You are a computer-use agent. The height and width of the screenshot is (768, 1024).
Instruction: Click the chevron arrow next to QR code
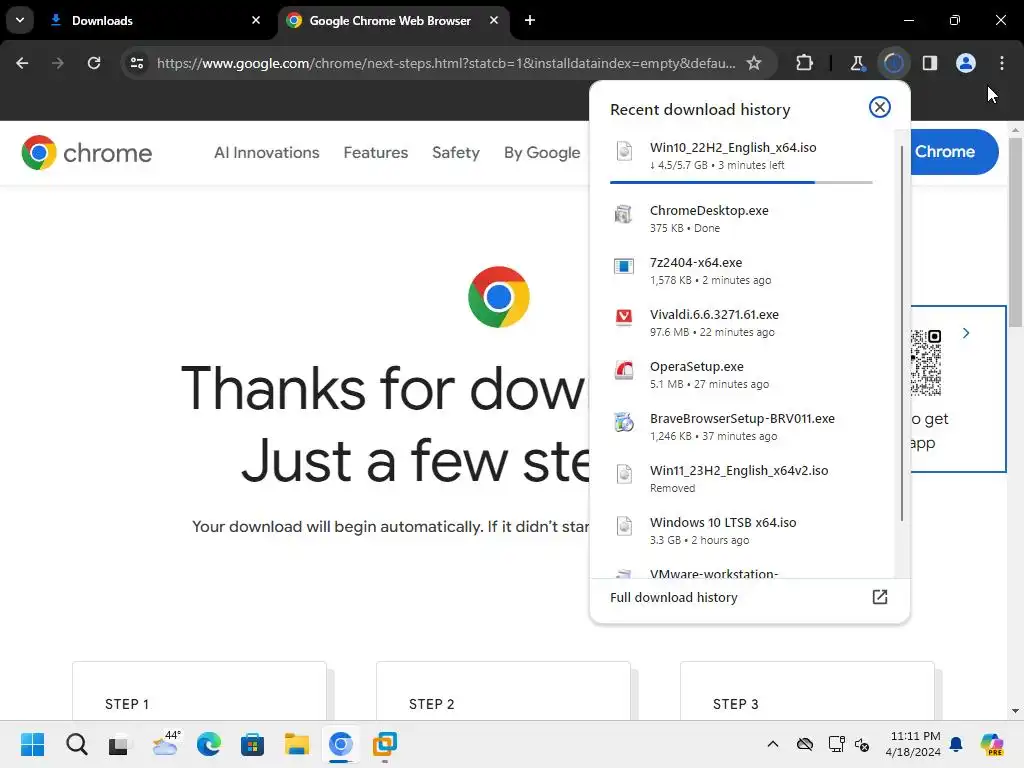(966, 333)
